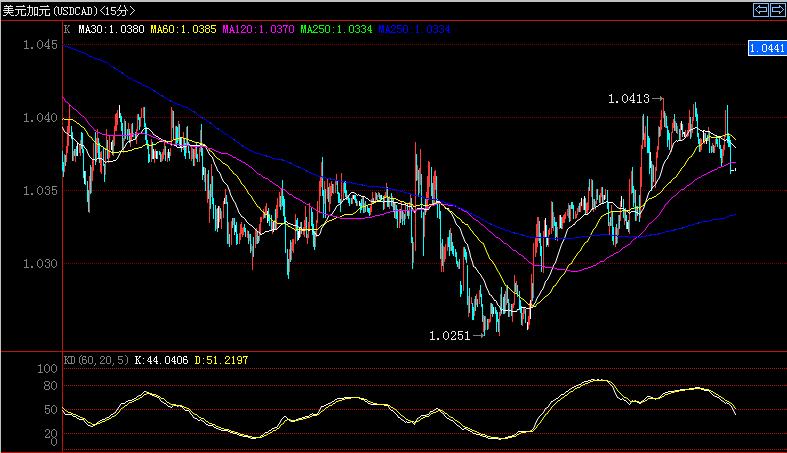Click the 80 level on KD axis
787x453 pixels.
(51, 386)
